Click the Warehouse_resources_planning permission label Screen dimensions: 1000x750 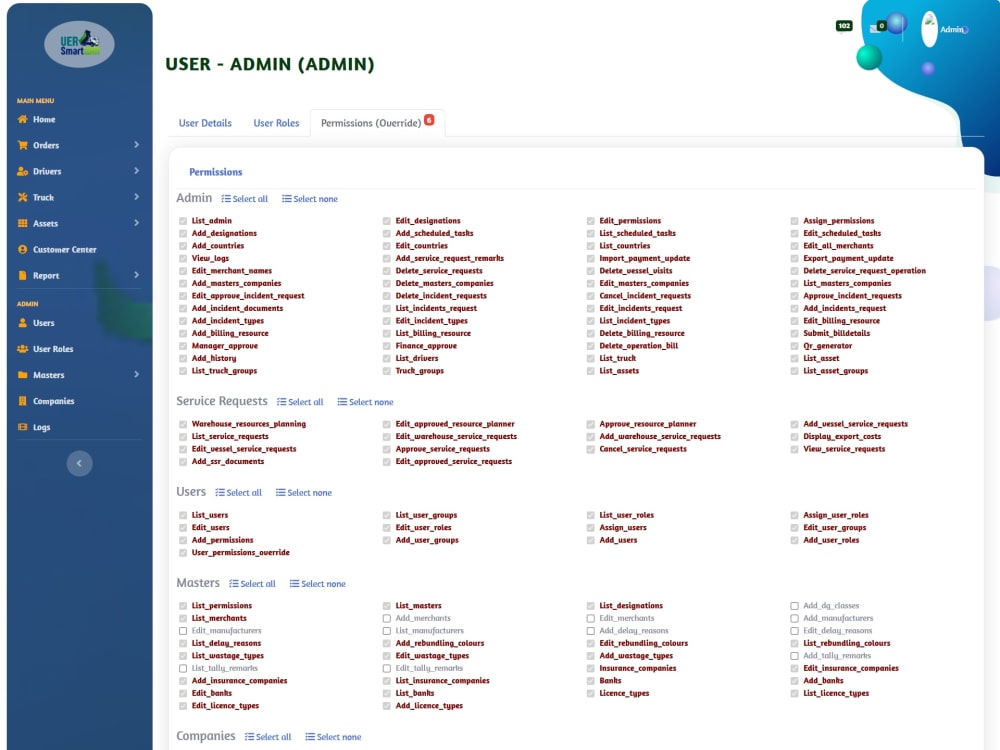[249, 424]
